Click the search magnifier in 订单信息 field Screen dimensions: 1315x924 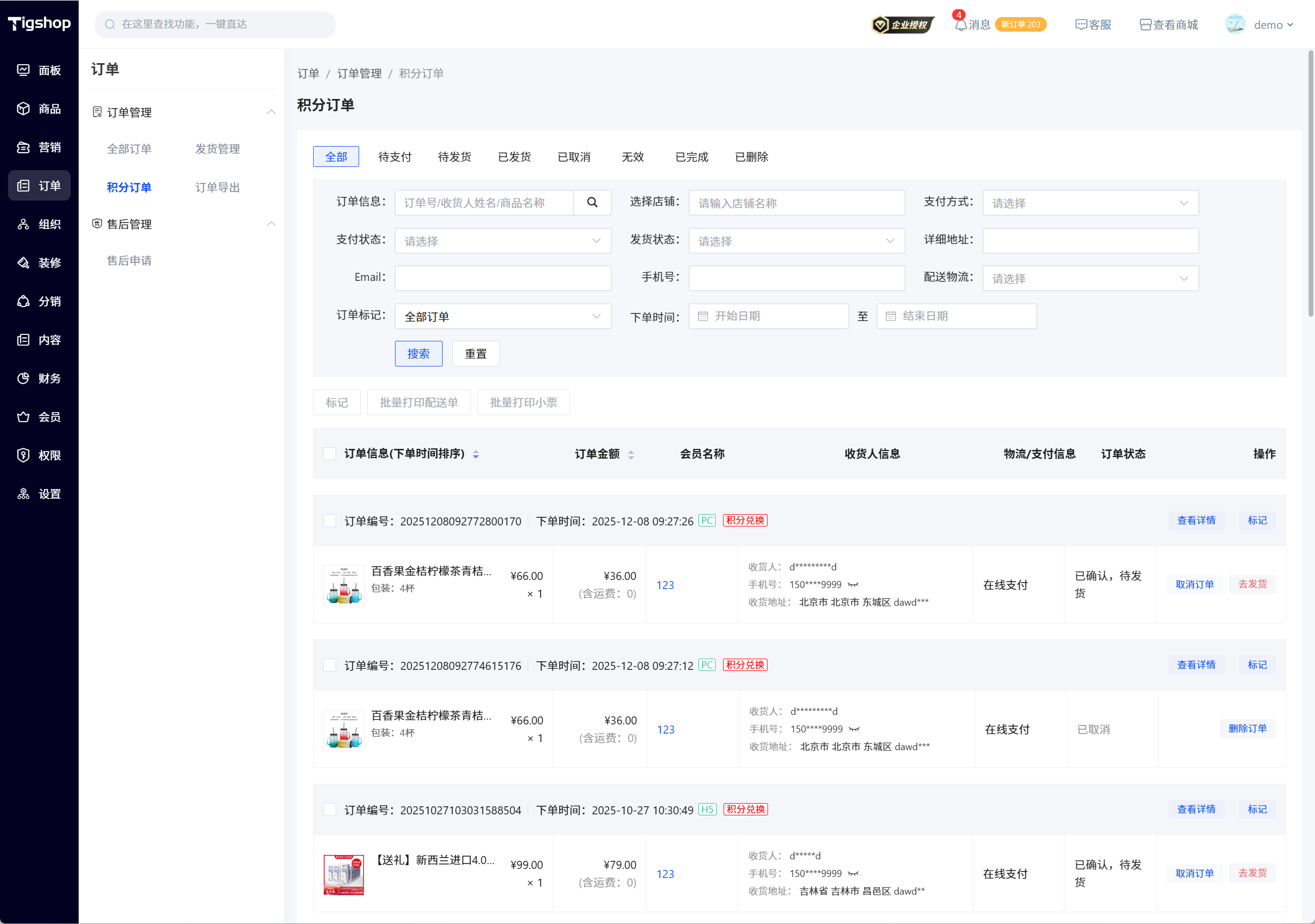tap(591, 203)
